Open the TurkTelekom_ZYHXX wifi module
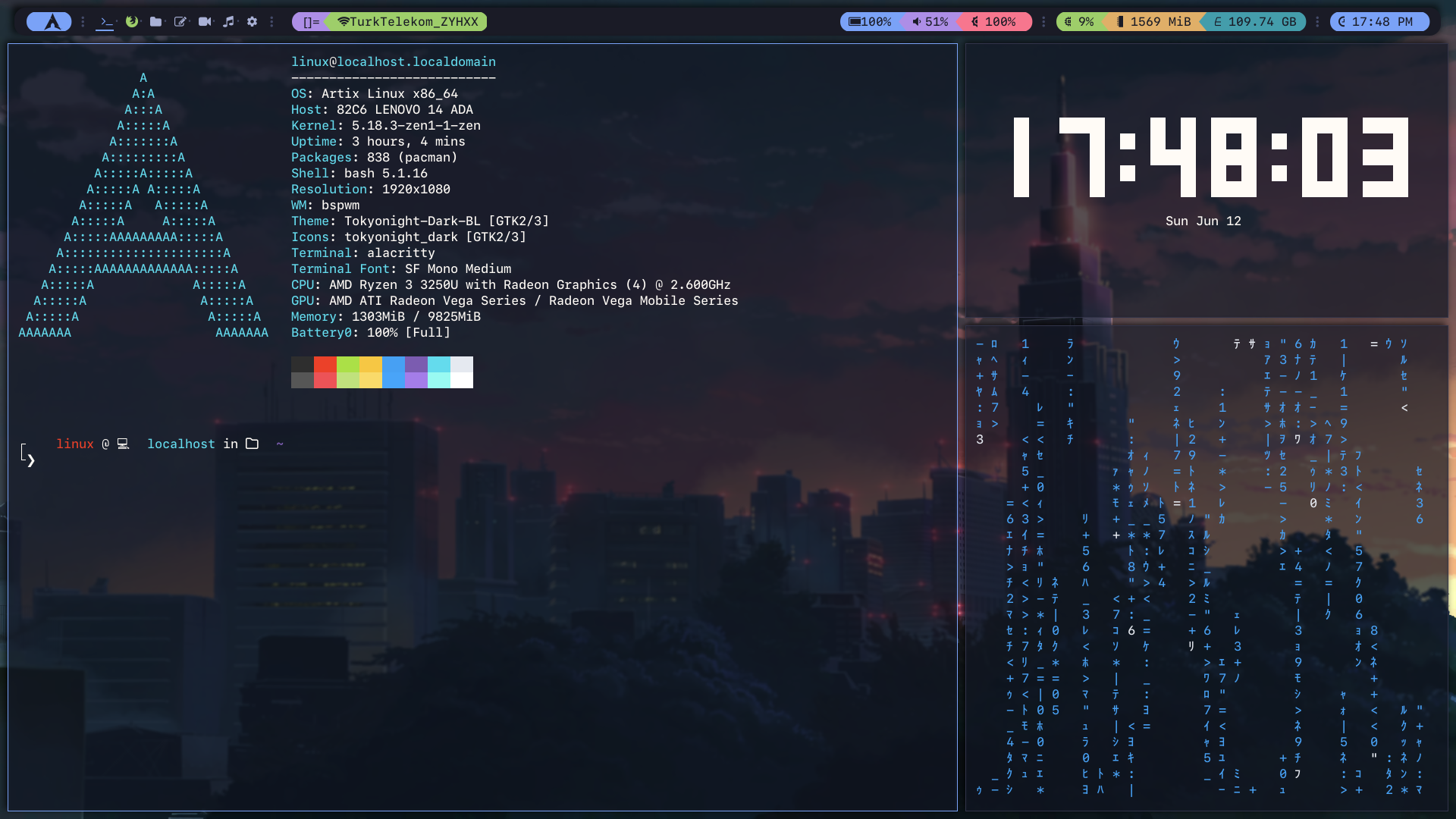This screenshot has width=1456, height=819. [x=408, y=22]
